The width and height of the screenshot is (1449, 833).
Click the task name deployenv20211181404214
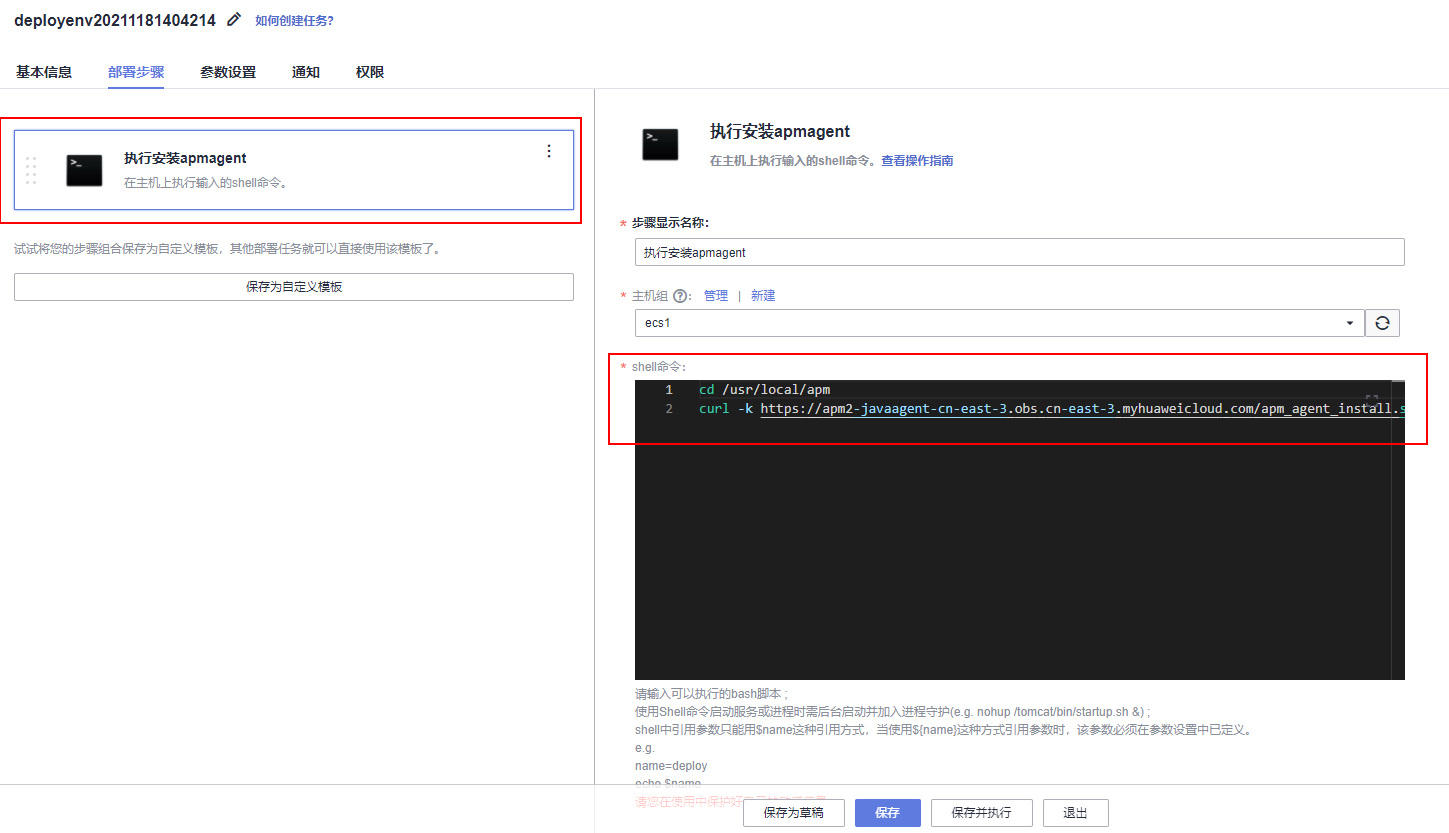point(115,19)
